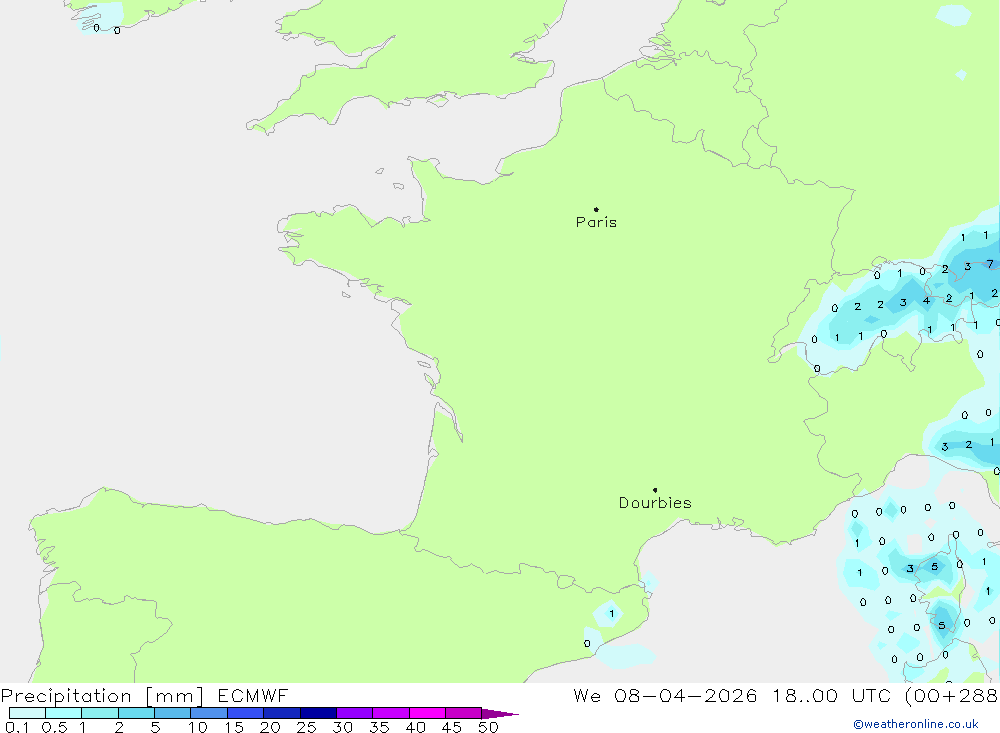This screenshot has width=1000, height=733.
Task: Select the 1–2 mm legend swatch
Action: (x=100, y=713)
